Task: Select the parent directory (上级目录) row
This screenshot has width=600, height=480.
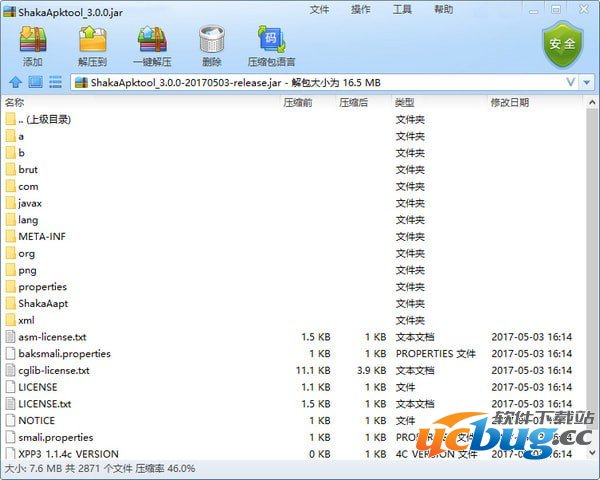Action: pos(295,119)
